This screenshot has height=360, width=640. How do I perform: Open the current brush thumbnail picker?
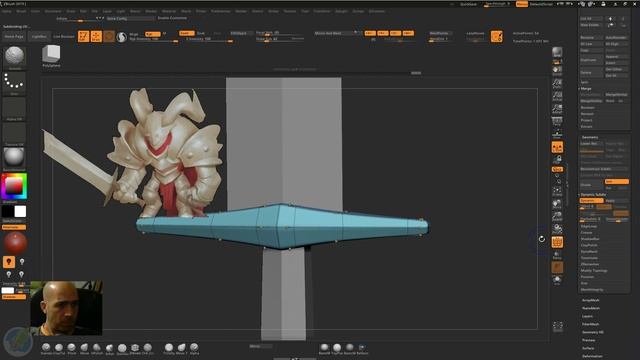[14, 56]
